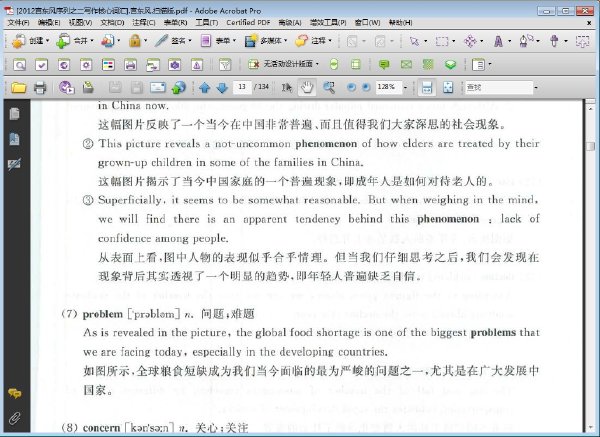600x437 pixels.
Task: Open the 帮助(H) menu
Action: coord(400,23)
